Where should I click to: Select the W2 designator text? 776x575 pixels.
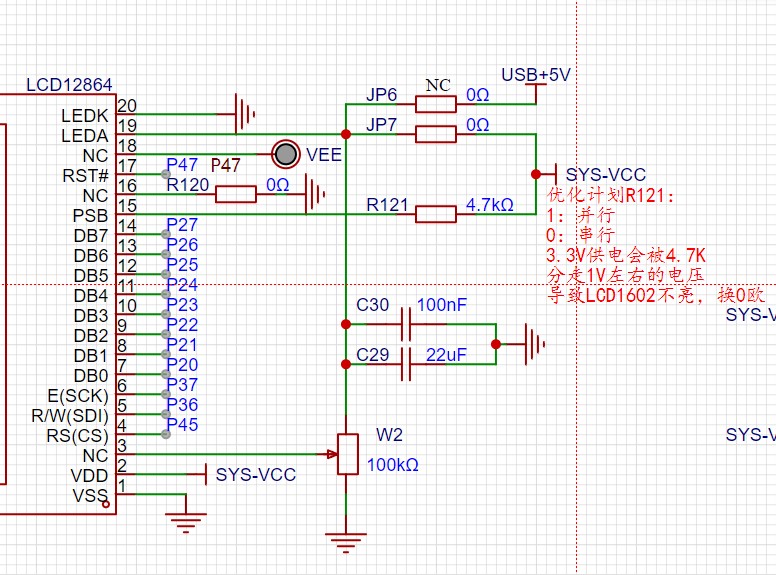pyautogui.click(x=389, y=435)
